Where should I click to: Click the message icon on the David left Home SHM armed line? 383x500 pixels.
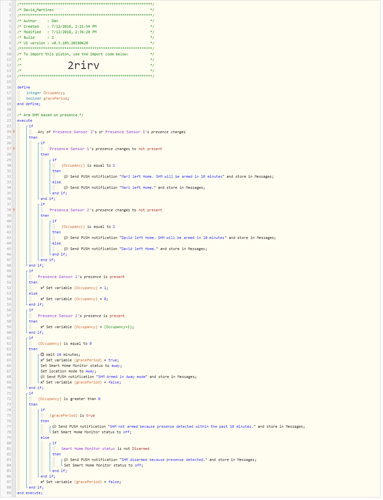click(66, 238)
